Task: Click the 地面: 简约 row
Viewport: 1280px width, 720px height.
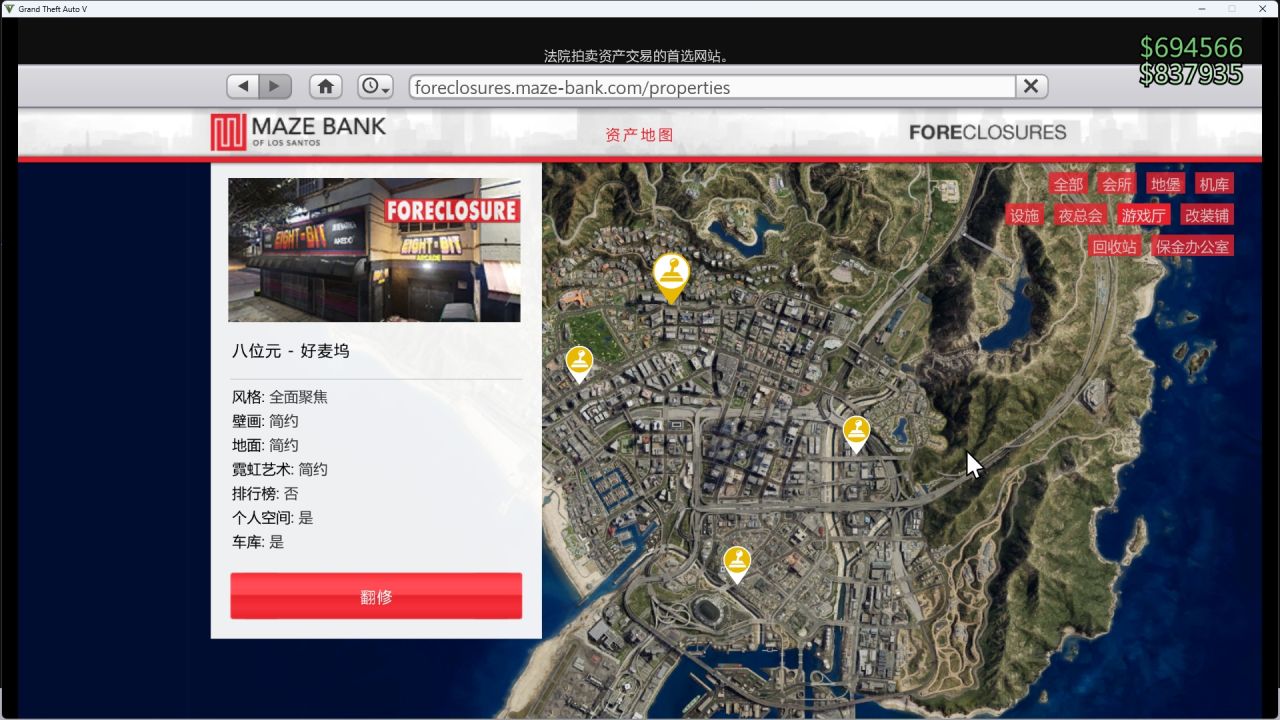Action: point(265,445)
